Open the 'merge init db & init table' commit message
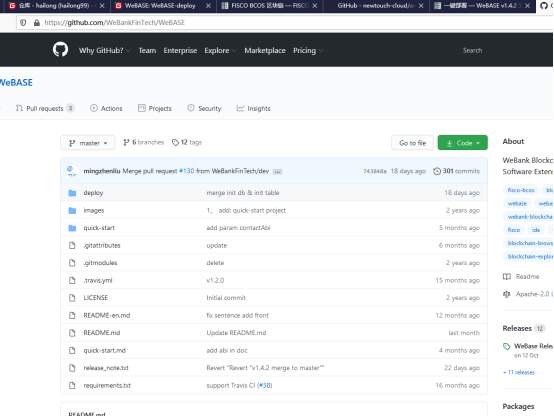 [x=243, y=193]
